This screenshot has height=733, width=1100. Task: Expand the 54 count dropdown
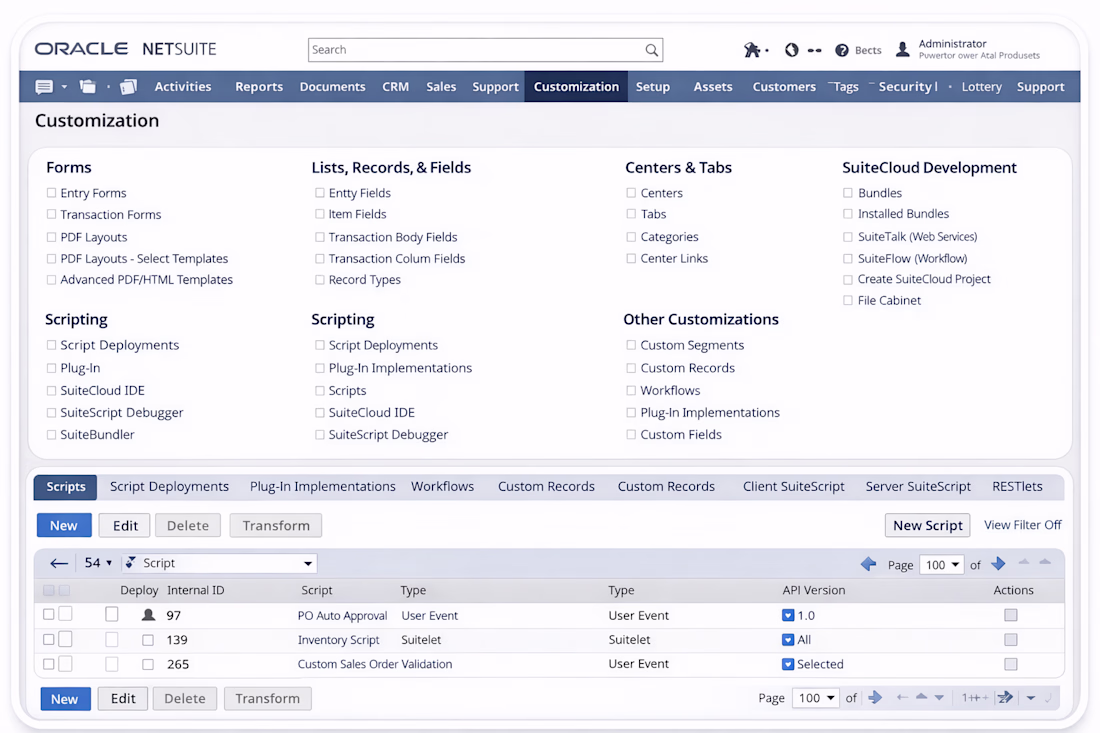pos(109,563)
